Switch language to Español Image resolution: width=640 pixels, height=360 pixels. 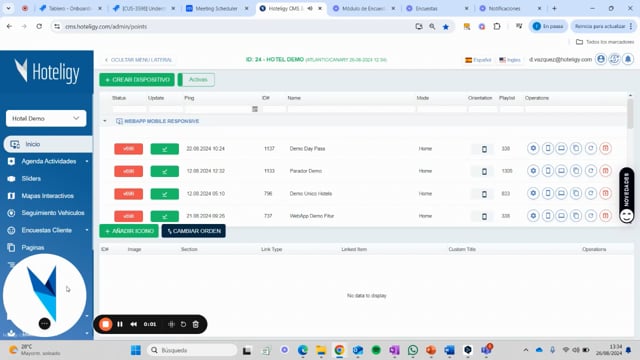tap(478, 60)
